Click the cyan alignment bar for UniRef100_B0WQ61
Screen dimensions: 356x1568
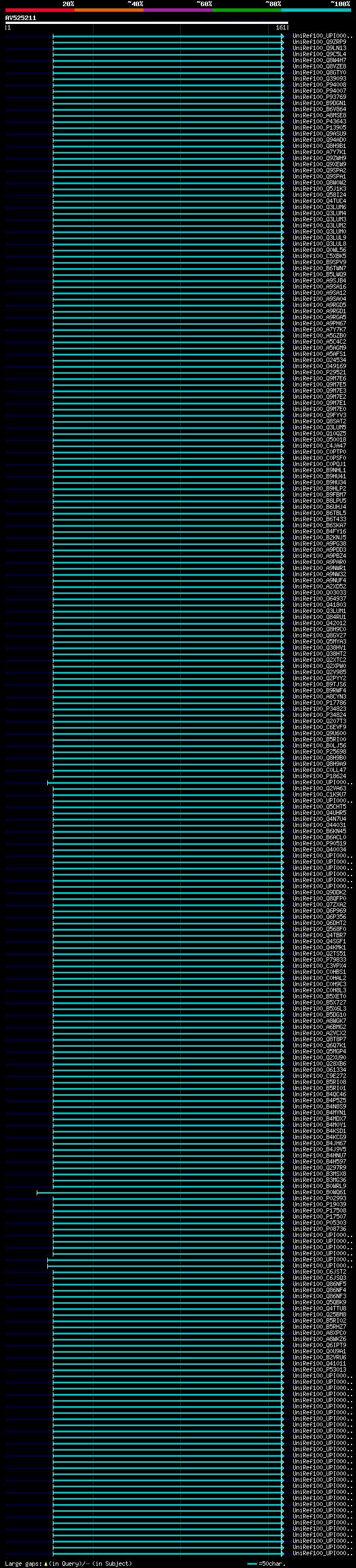point(160,1193)
